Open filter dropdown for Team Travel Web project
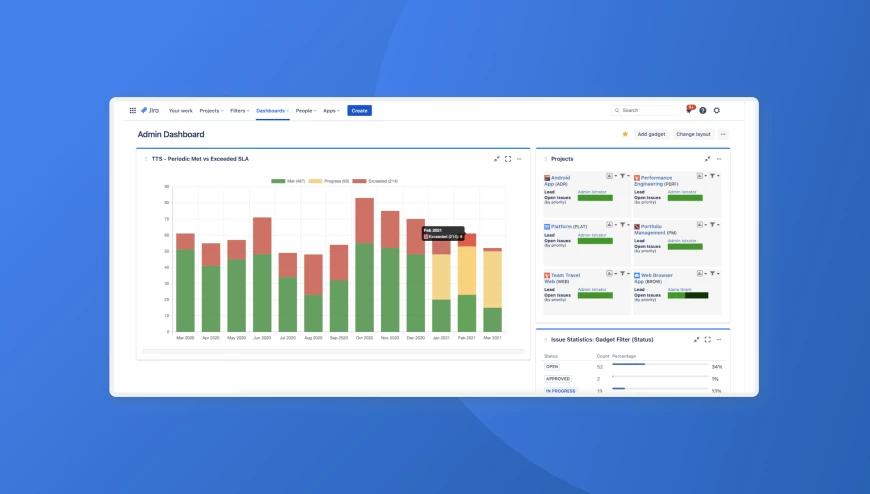This screenshot has height=494, width=870. [624, 274]
